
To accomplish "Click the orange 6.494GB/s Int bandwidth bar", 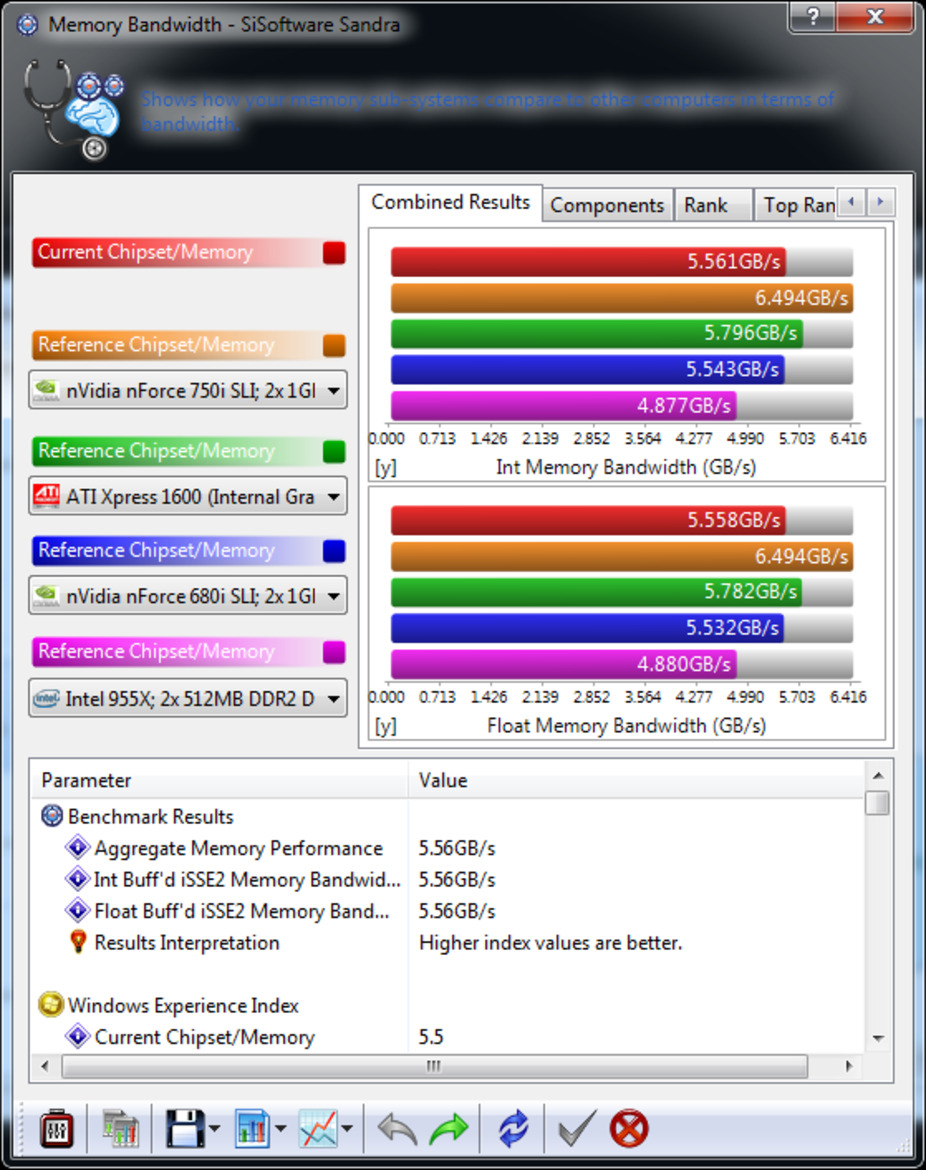I will (622, 298).
